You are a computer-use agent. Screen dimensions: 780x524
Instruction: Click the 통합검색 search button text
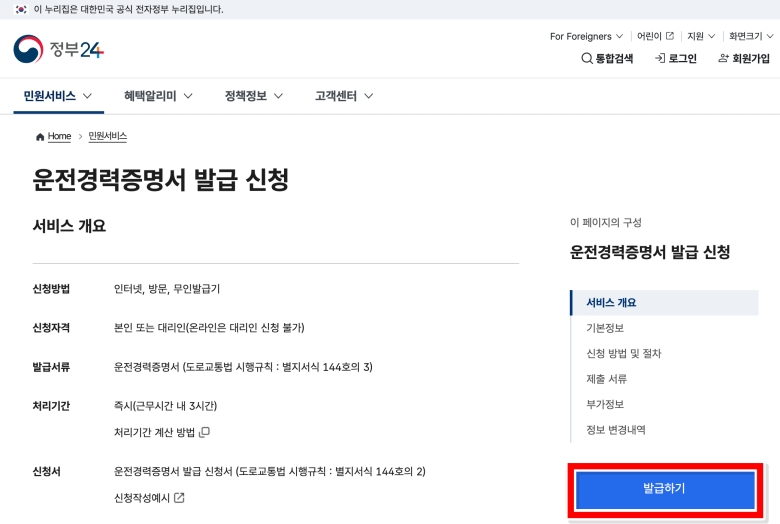(614, 59)
